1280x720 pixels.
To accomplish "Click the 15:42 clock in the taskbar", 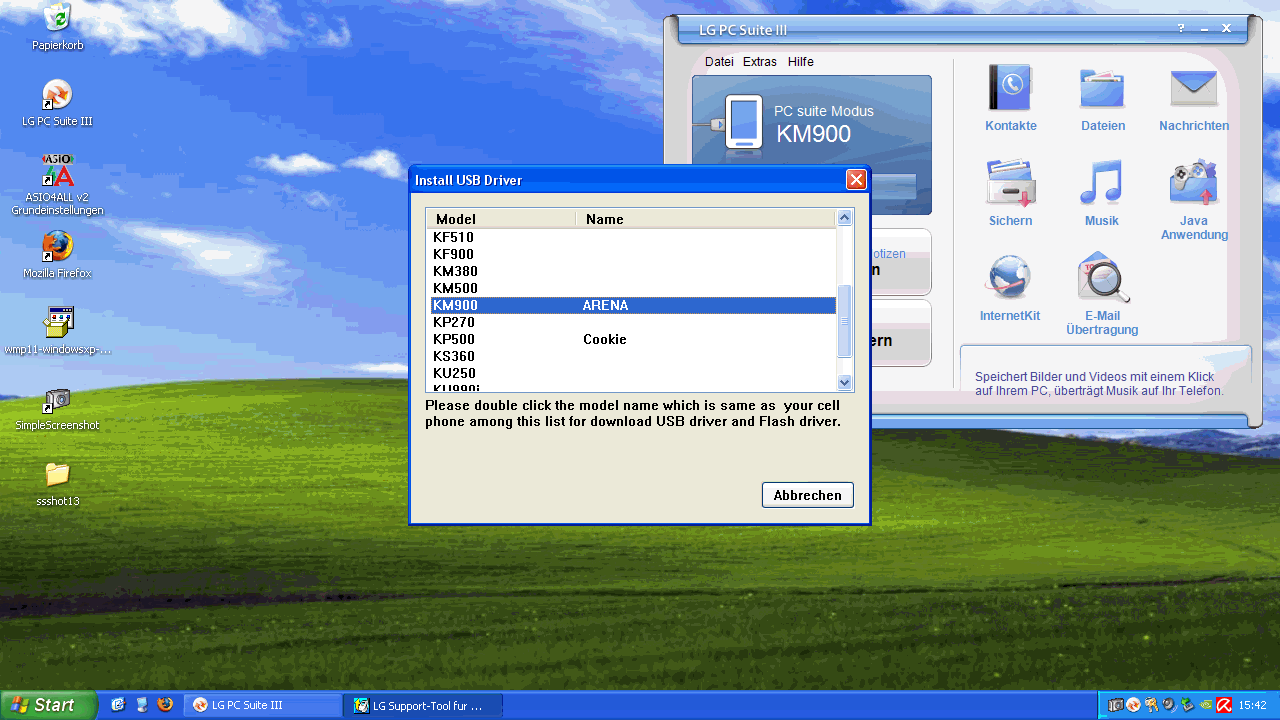I will [x=1253, y=705].
